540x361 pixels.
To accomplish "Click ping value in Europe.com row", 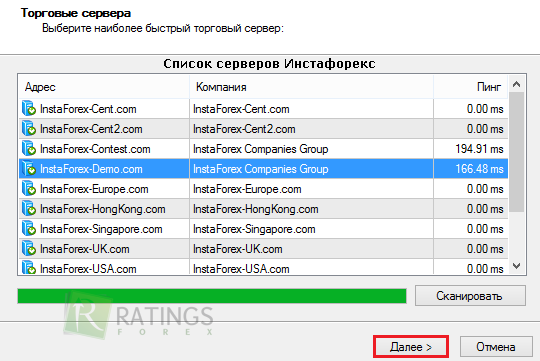I will click(485, 189).
